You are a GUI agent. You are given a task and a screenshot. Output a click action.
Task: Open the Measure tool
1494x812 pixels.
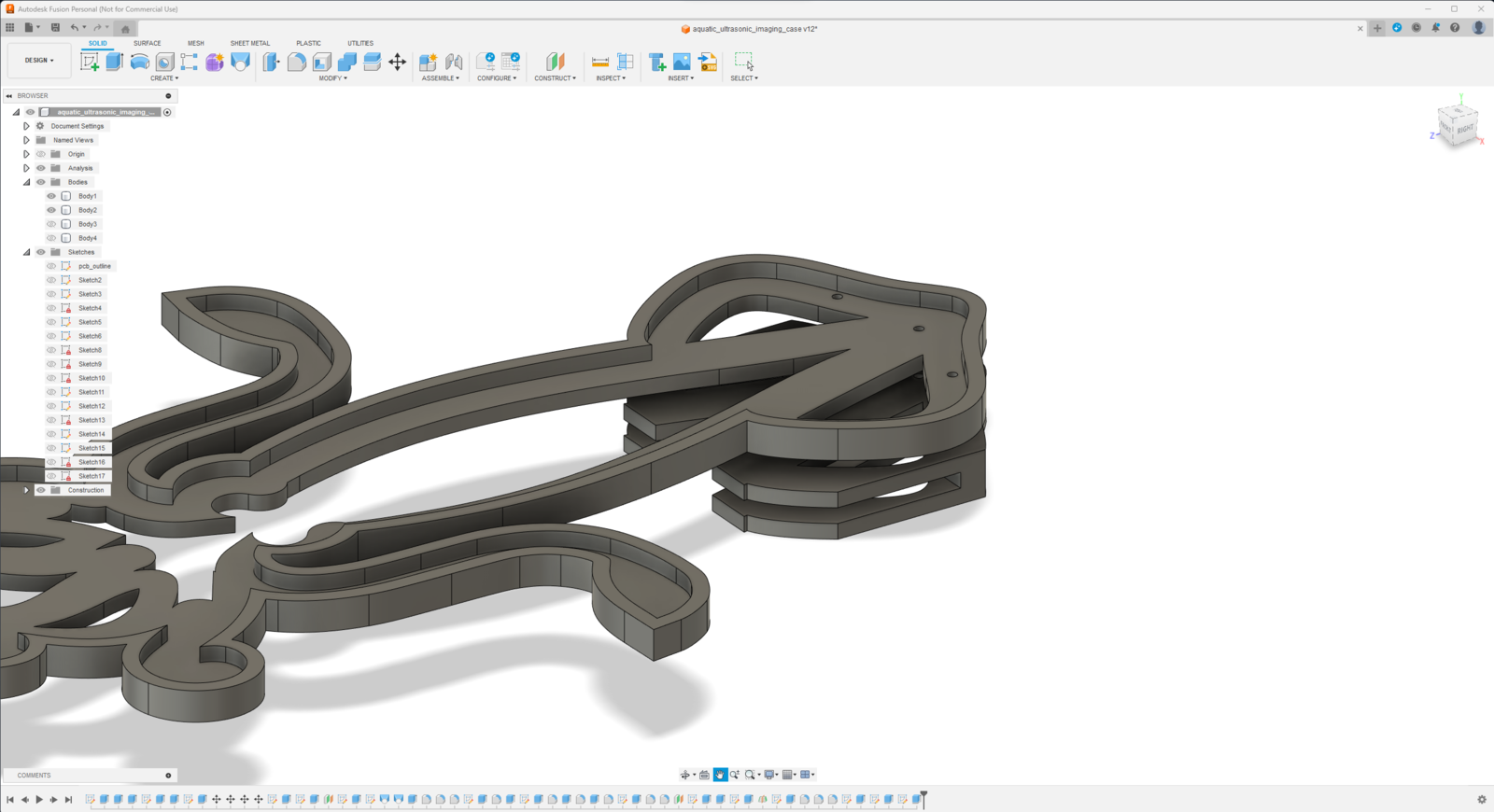tap(600, 62)
